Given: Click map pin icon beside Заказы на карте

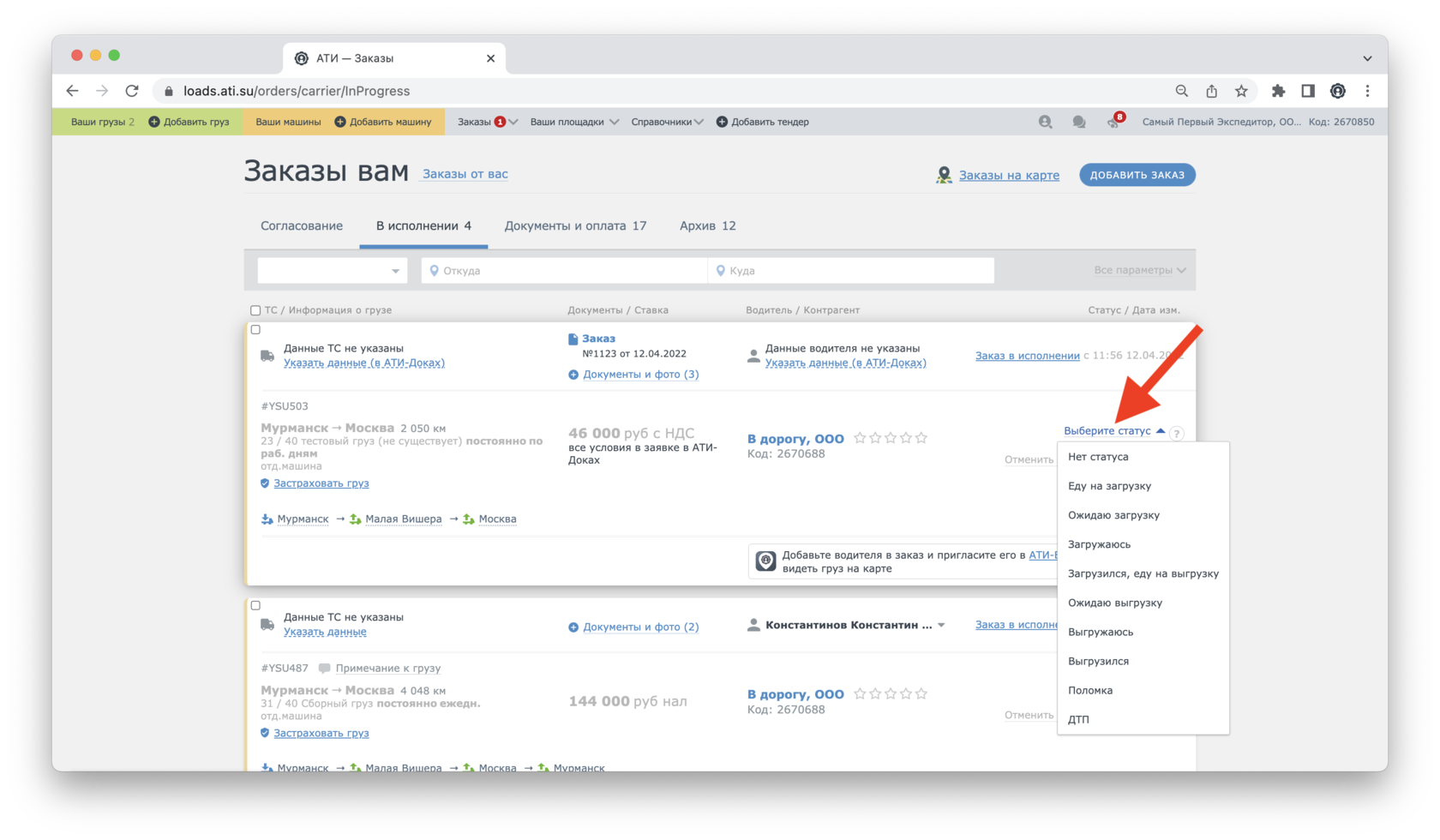Looking at the screenshot, I should pos(944,175).
